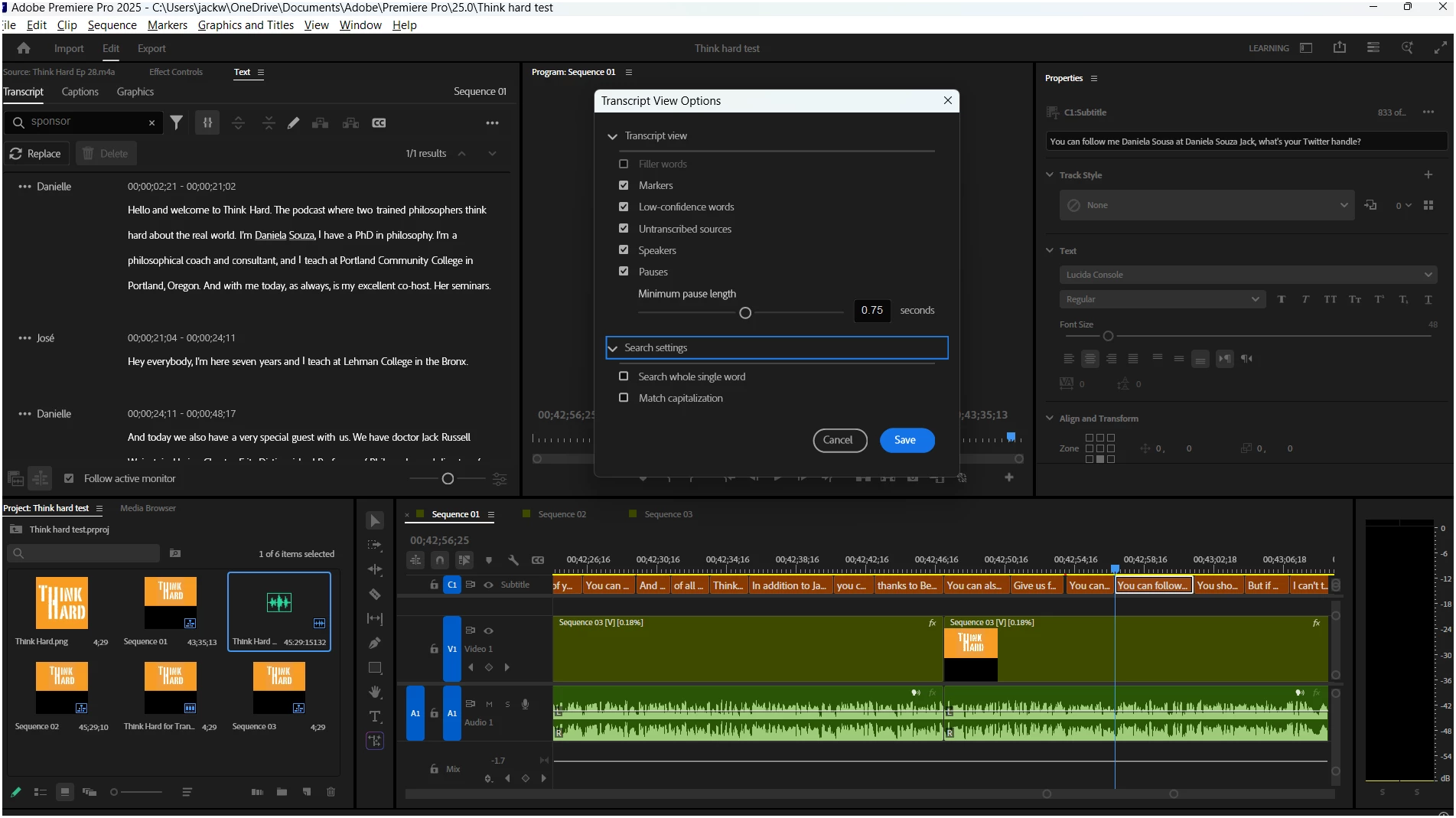The height and width of the screenshot is (818, 1456).
Task: Select the Razor tool
Action: (x=375, y=594)
